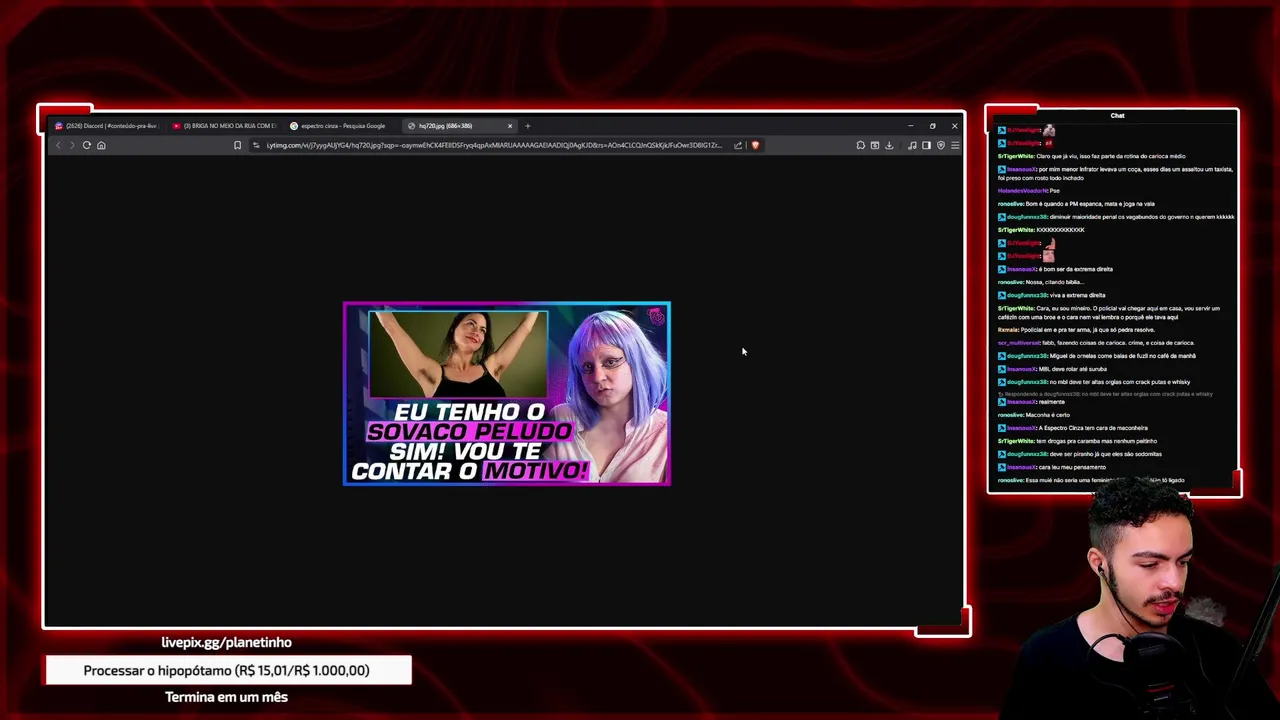Open the Brave Shields lion icon

pos(755,145)
